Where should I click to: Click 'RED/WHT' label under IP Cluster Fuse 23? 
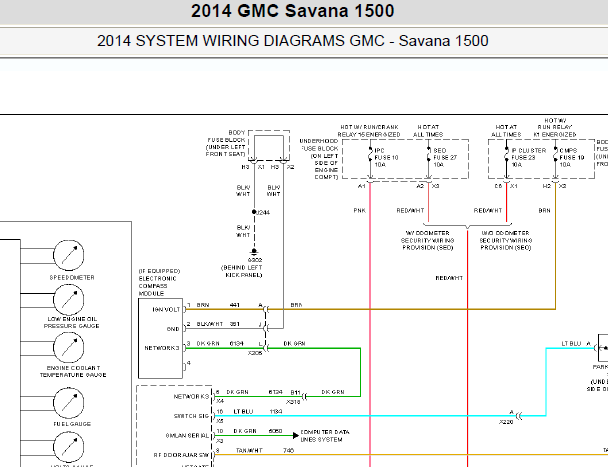pos(488,211)
